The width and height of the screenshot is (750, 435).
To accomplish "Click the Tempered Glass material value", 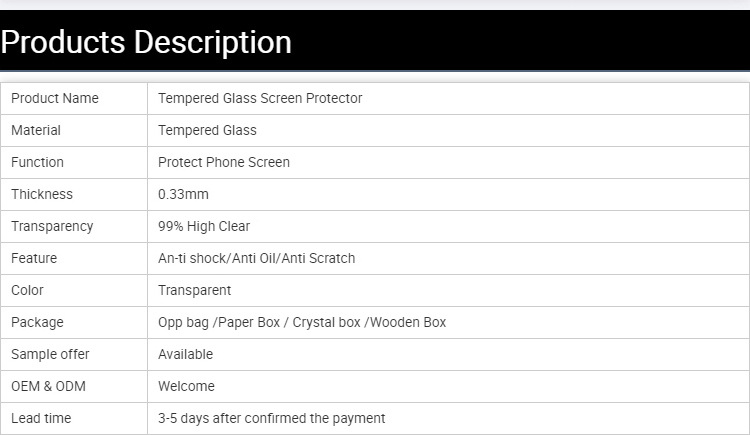I will click(x=207, y=130).
